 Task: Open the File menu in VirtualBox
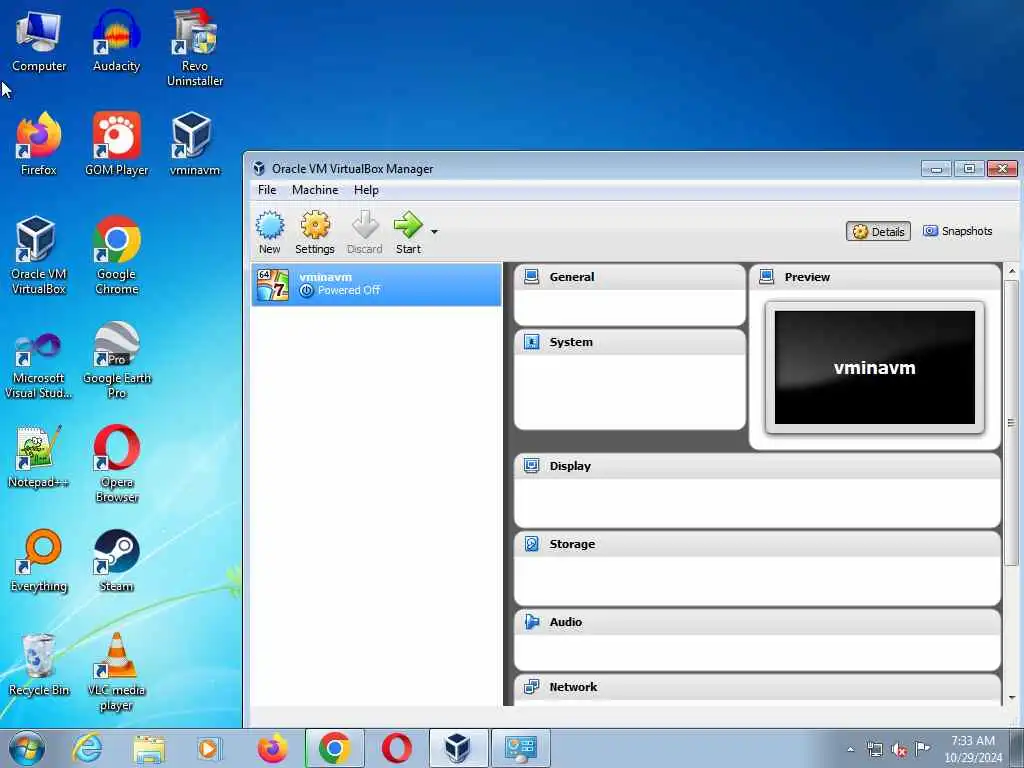pos(267,190)
